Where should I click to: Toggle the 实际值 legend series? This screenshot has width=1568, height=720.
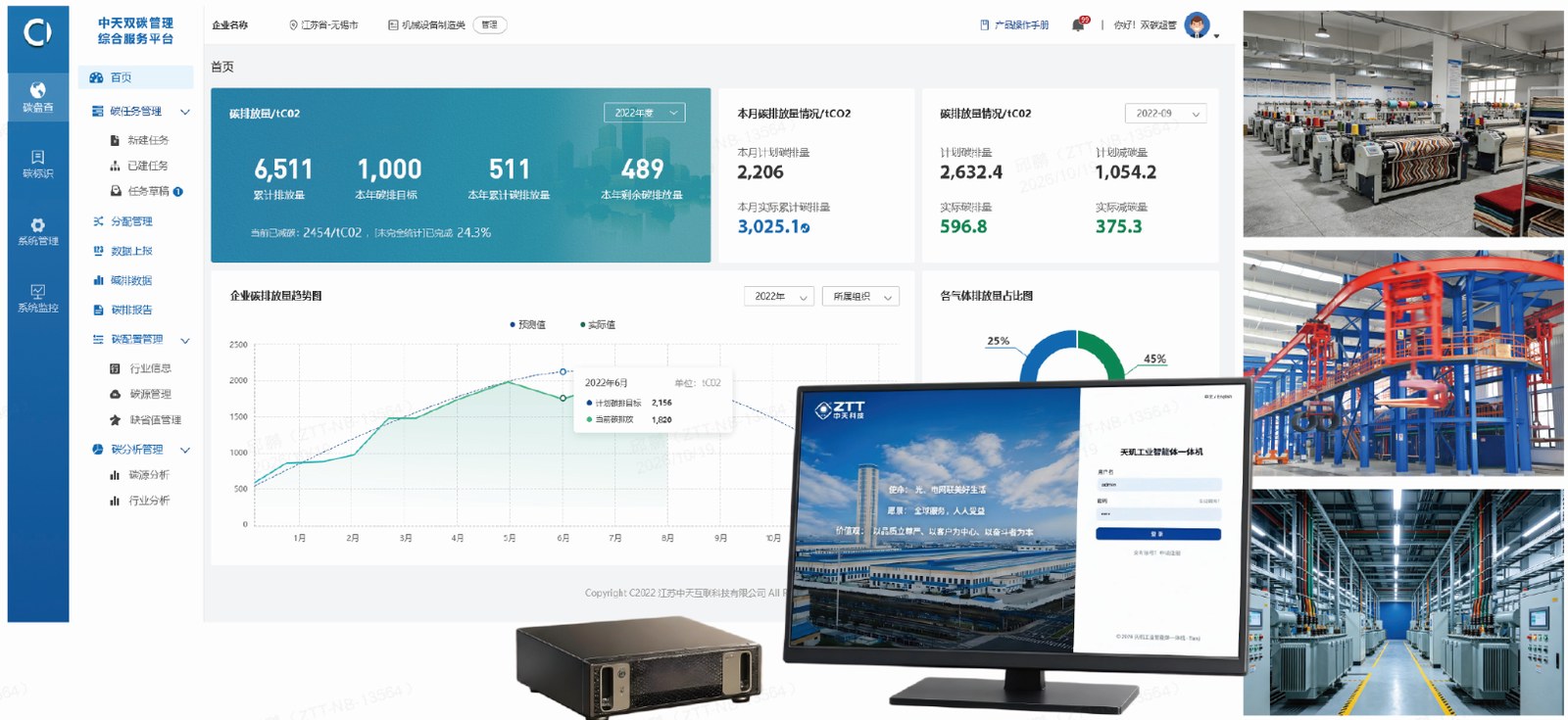598,324
